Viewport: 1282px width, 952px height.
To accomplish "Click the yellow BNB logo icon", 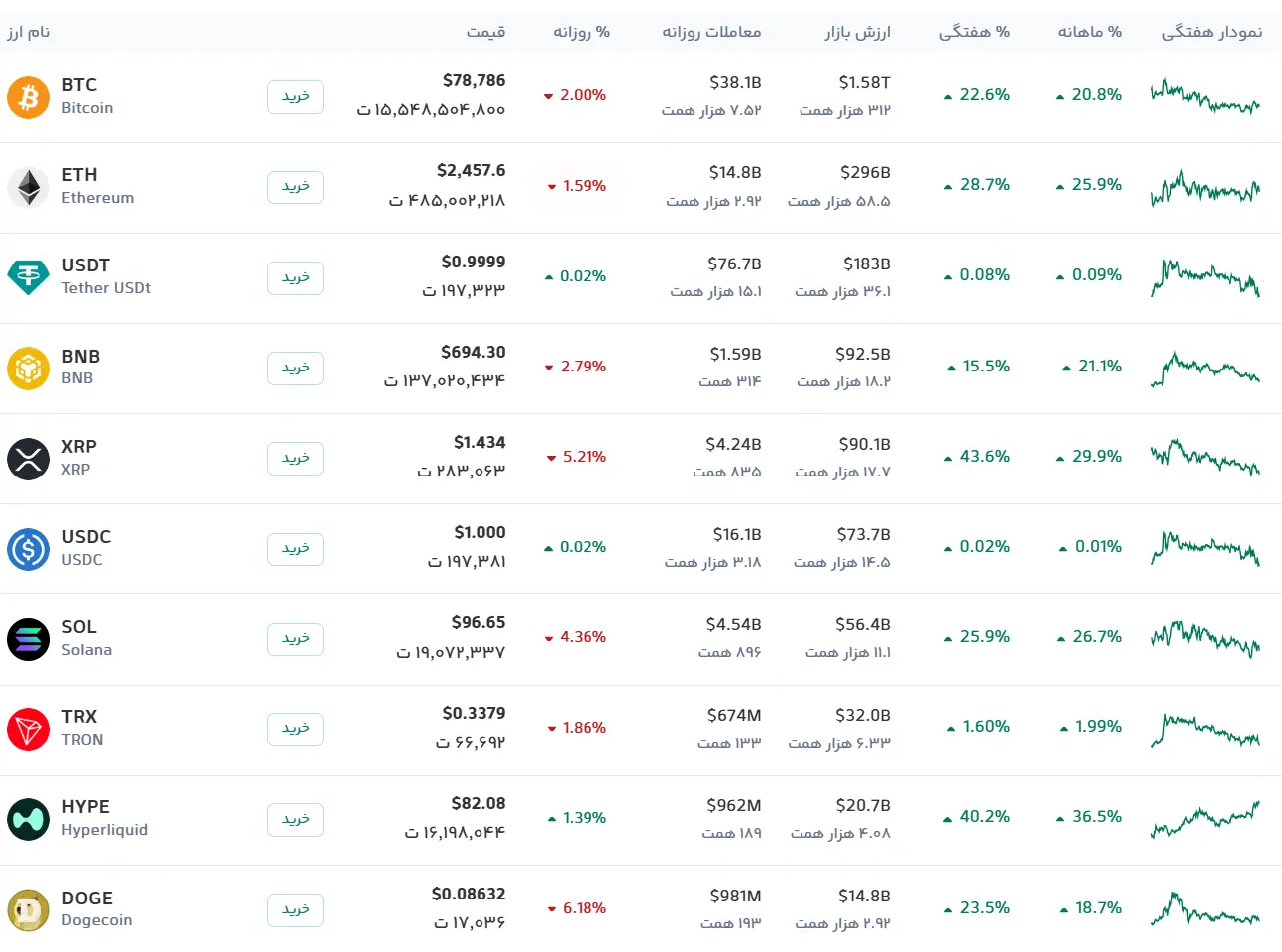I will [28, 369].
